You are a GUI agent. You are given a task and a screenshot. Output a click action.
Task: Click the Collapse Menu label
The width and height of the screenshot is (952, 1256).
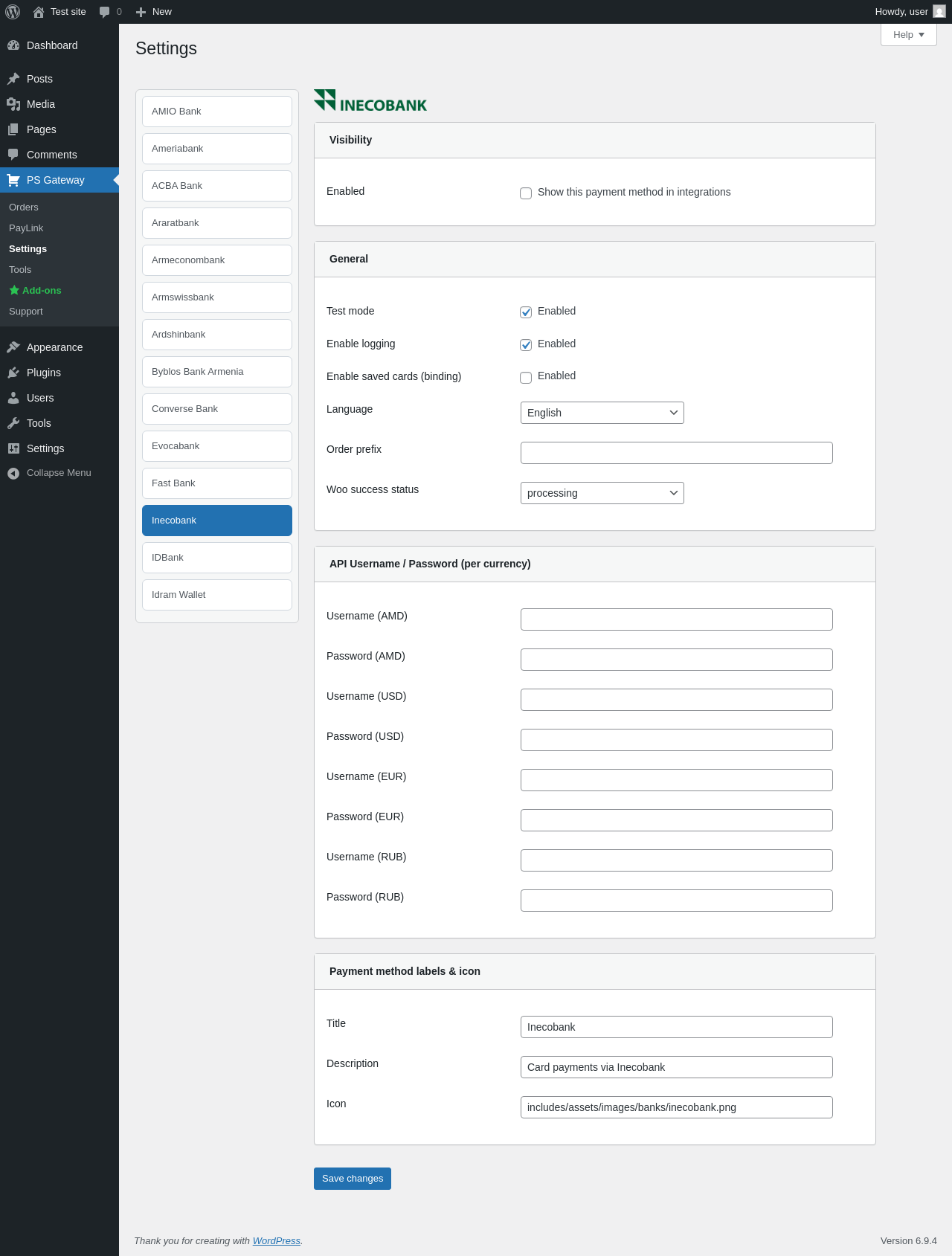click(59, 473)
